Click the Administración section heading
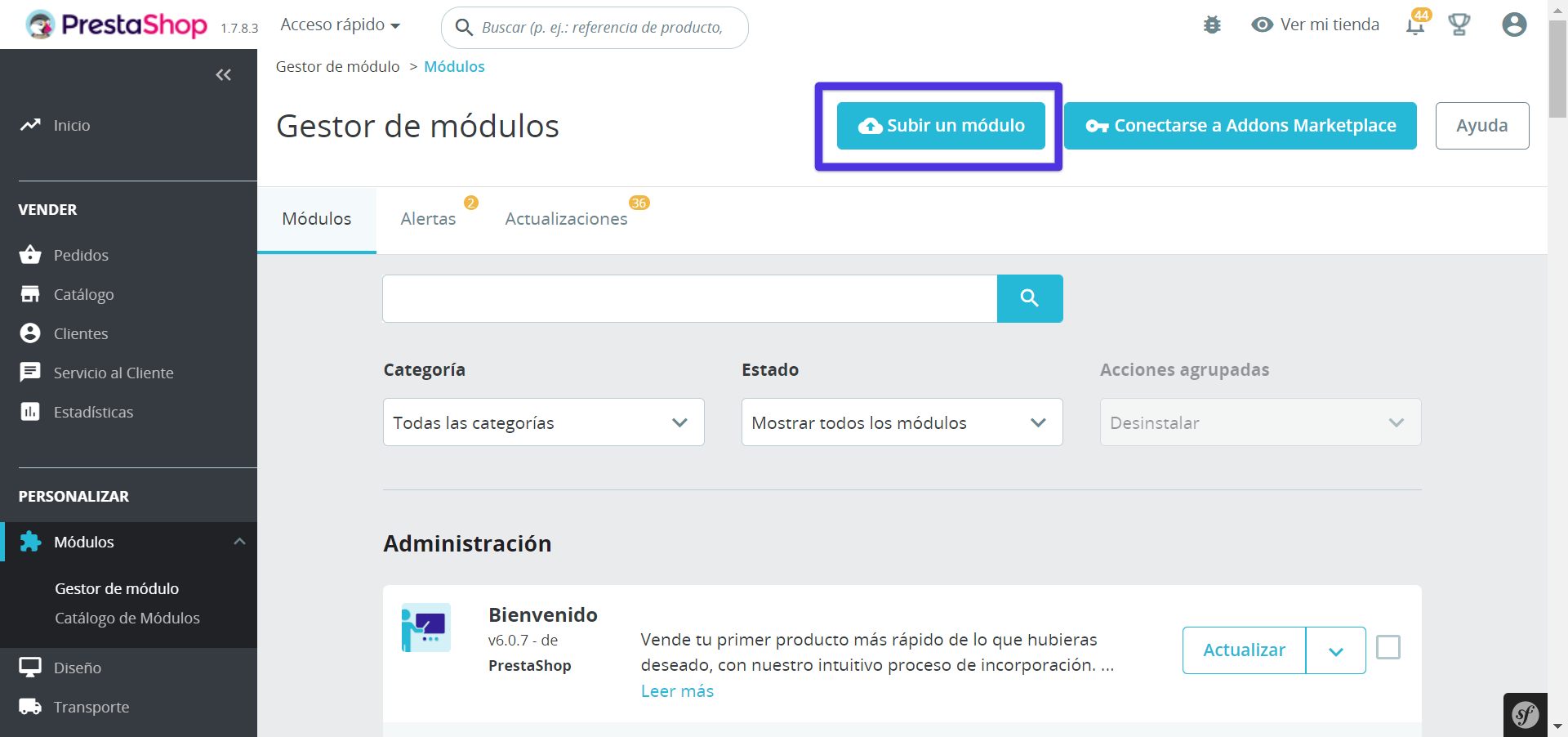 [x=467, y=543]
